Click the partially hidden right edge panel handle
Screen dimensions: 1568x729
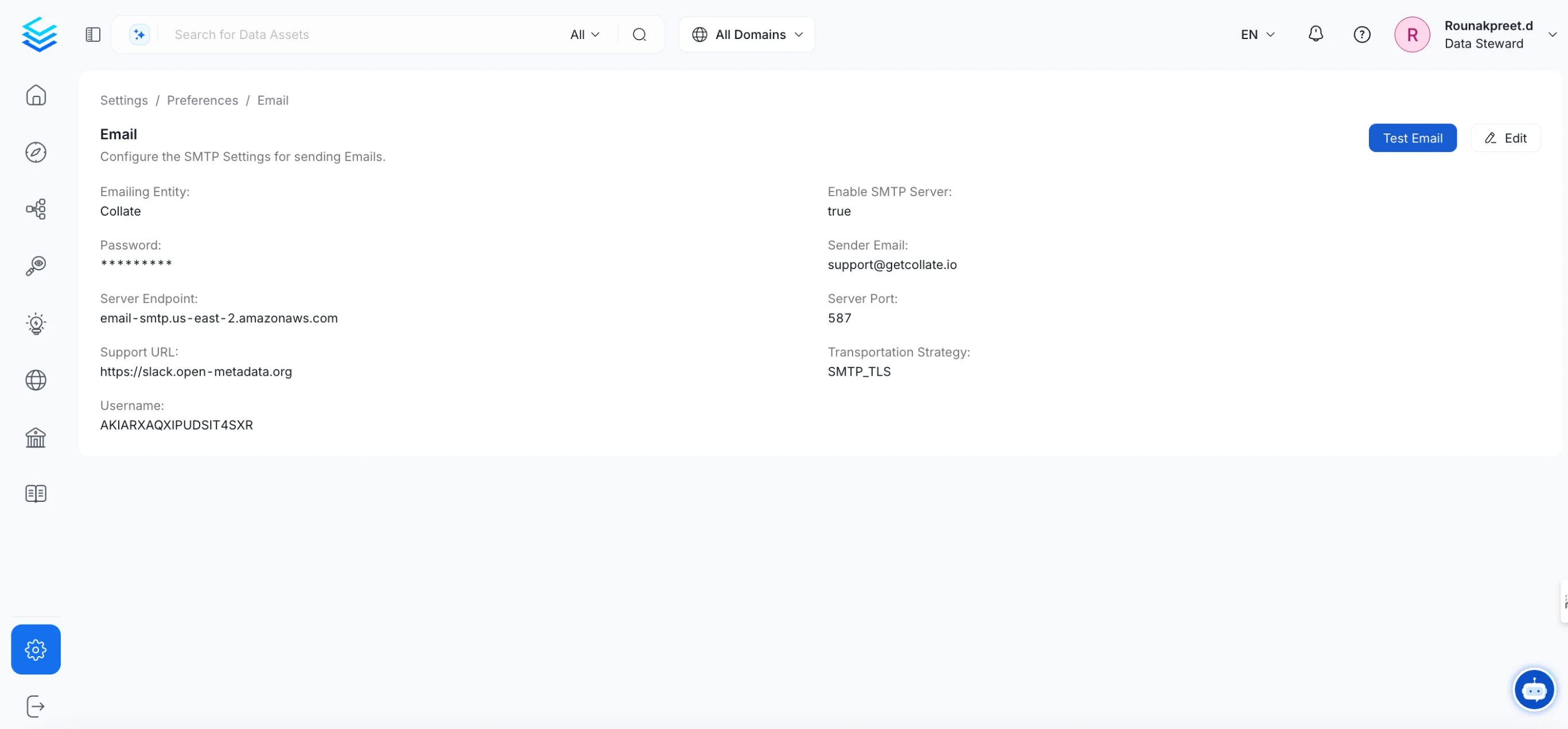point(1564,601)
